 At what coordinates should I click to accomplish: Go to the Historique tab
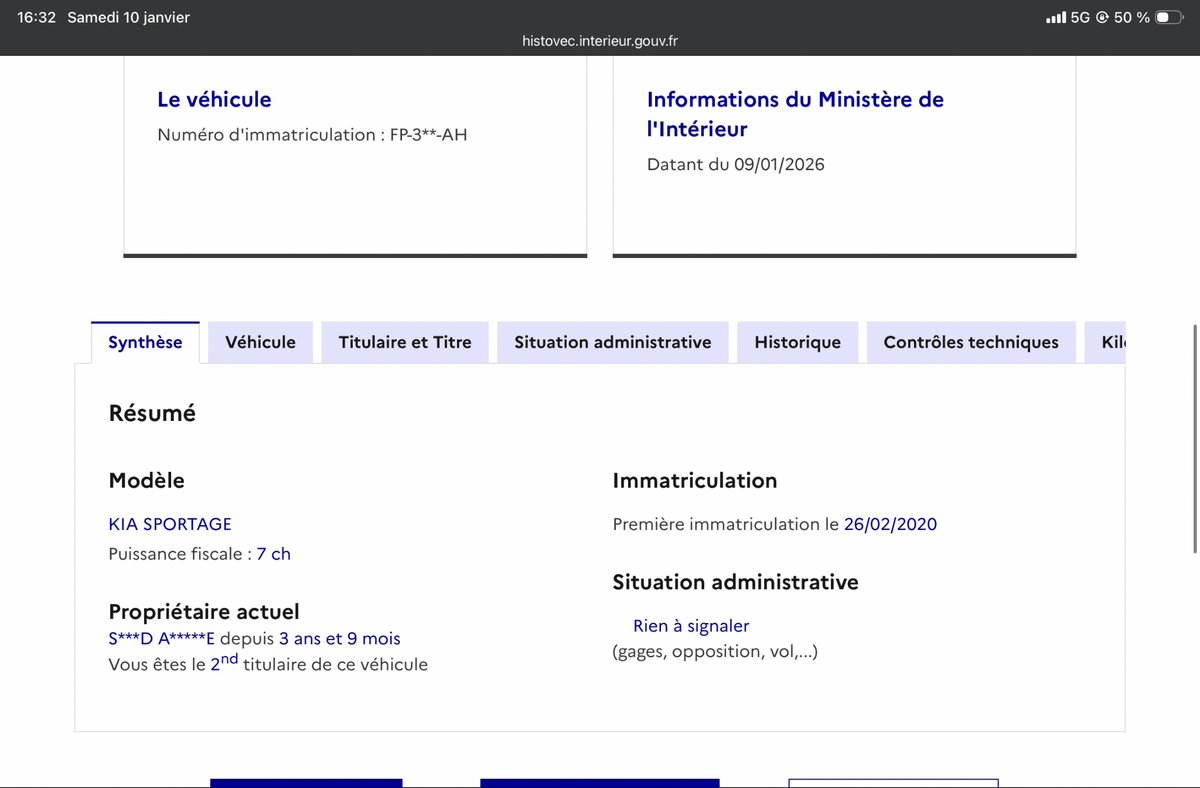797,342
